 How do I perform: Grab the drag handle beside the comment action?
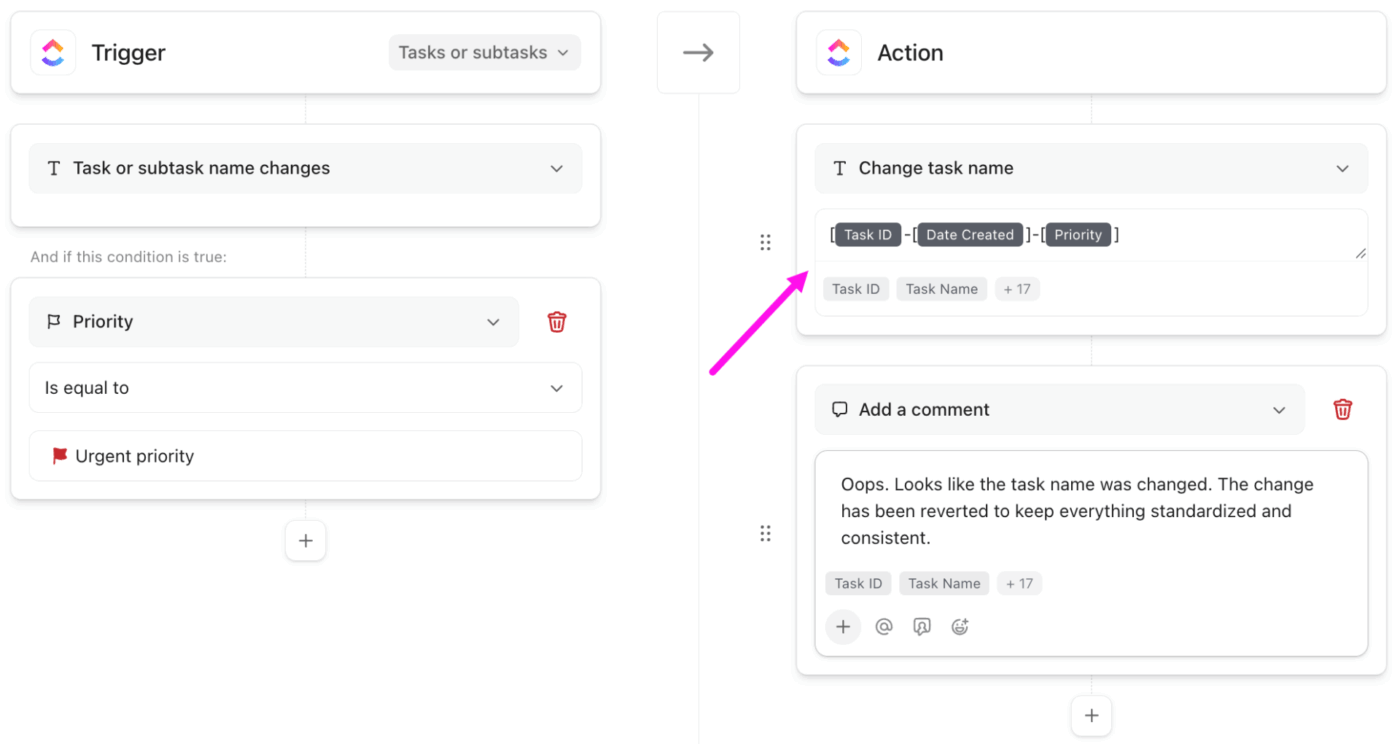tap(765, 533)
